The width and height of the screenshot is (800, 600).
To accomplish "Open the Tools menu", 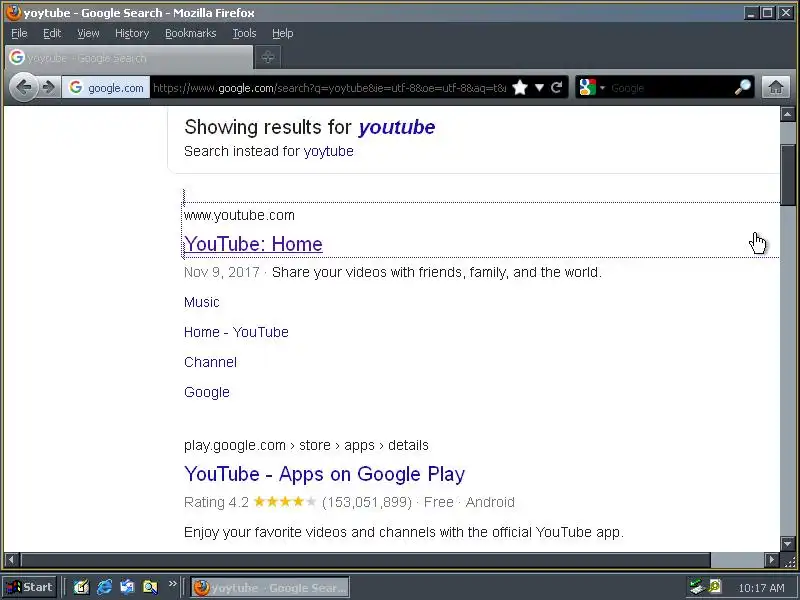I will click(244, 33).
